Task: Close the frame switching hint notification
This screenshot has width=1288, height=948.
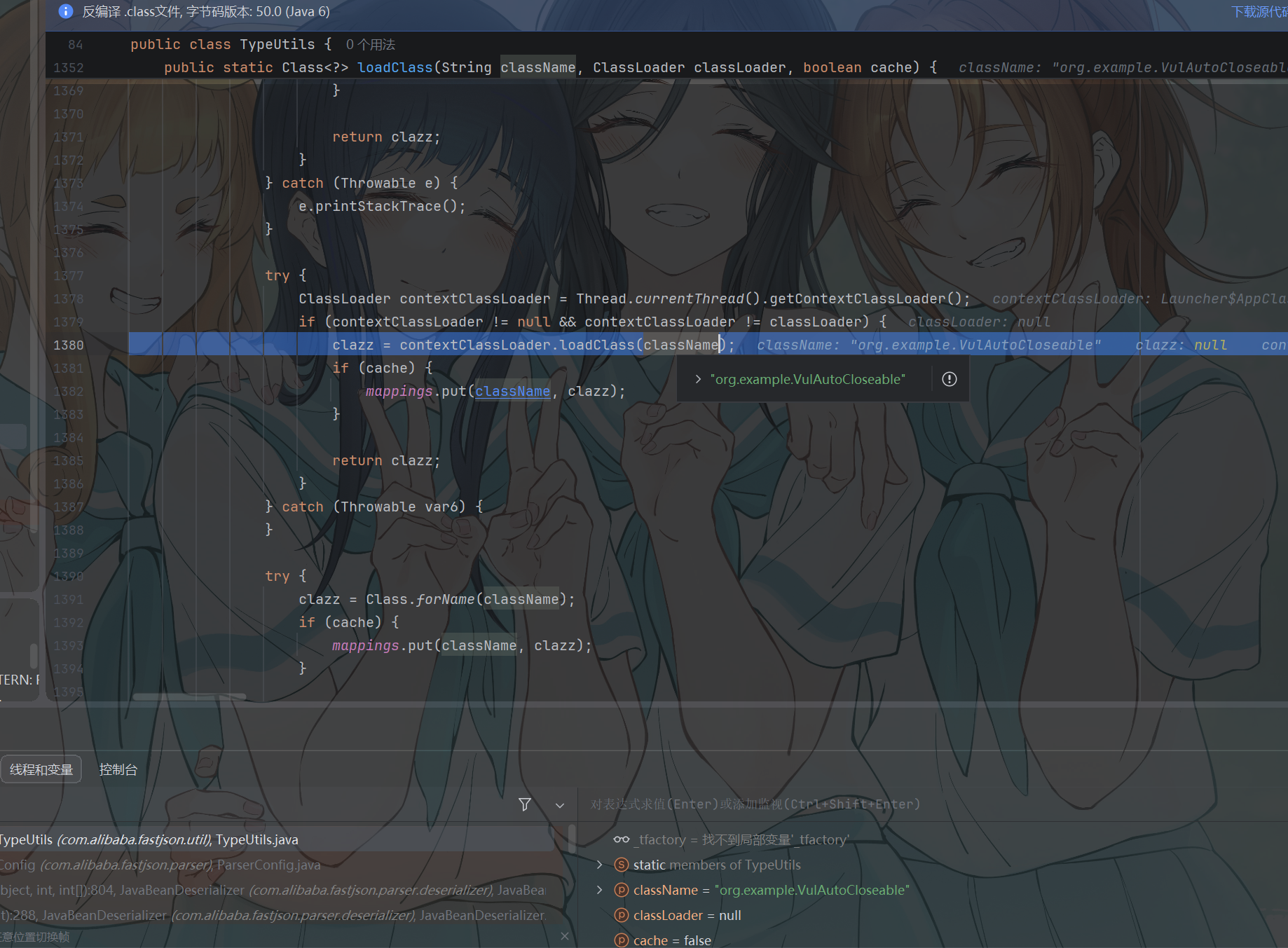Action: coord(565,936)
